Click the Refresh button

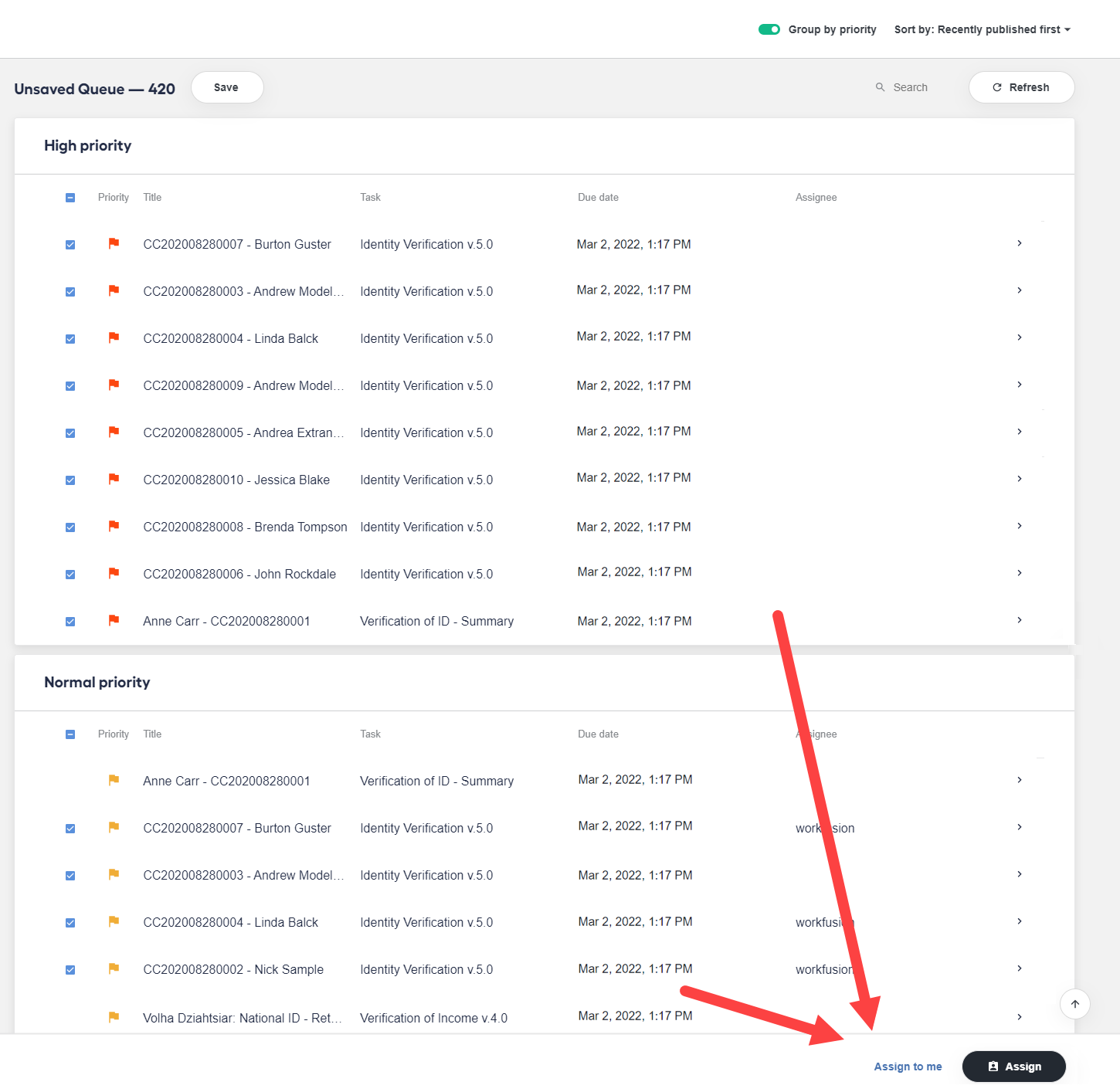pyautogui.click(x=1021, y=87)
